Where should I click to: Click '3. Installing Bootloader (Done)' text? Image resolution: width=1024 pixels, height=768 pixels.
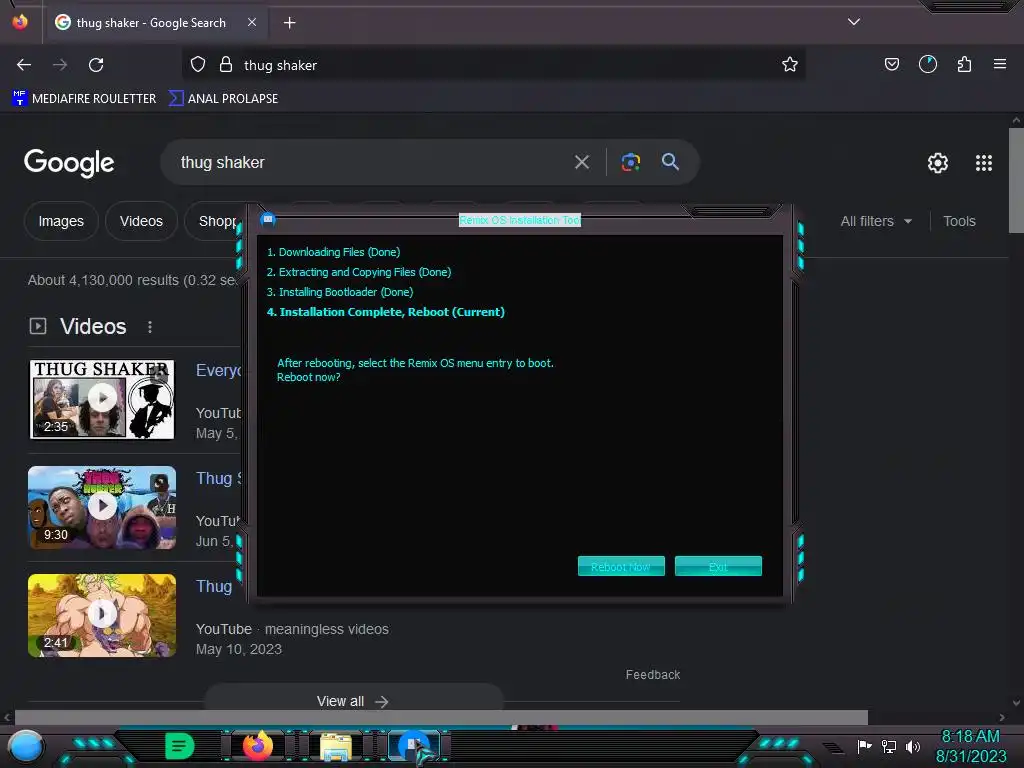(340, 292)
